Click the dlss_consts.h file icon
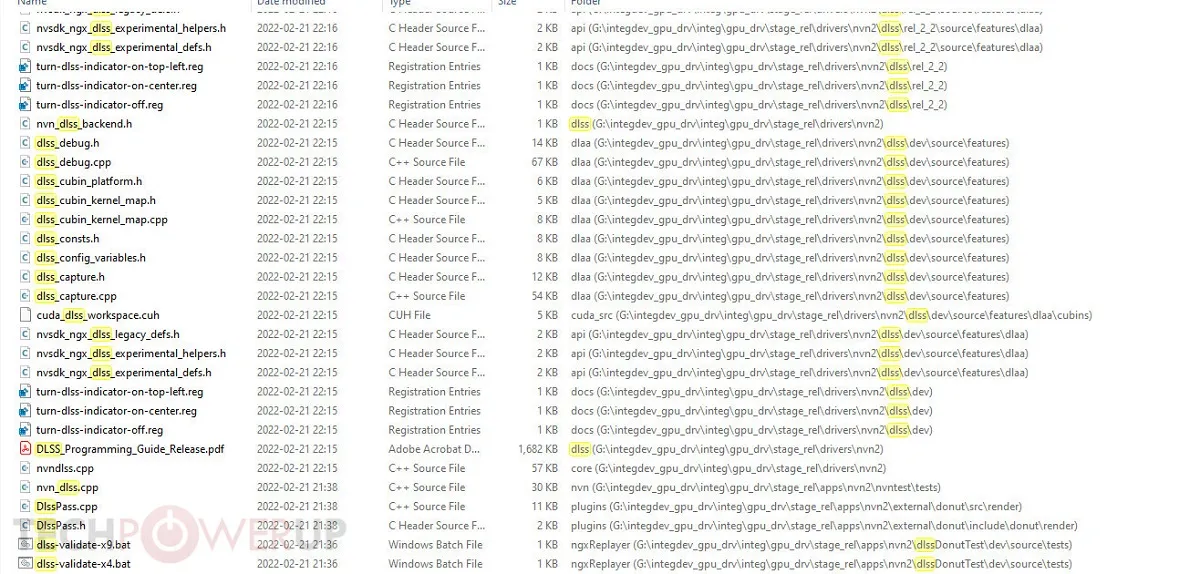 point(26,239)
